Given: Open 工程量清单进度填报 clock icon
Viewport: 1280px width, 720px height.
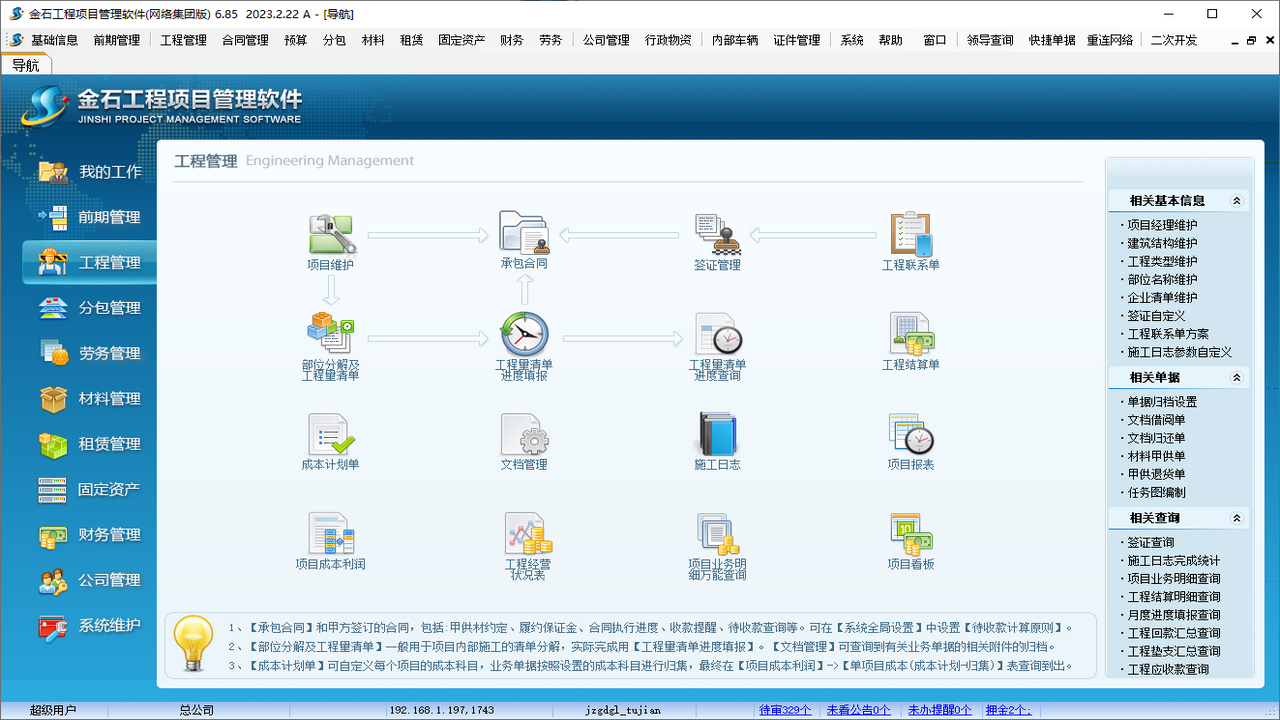Looking at the screenshot, I should (524, 334).
